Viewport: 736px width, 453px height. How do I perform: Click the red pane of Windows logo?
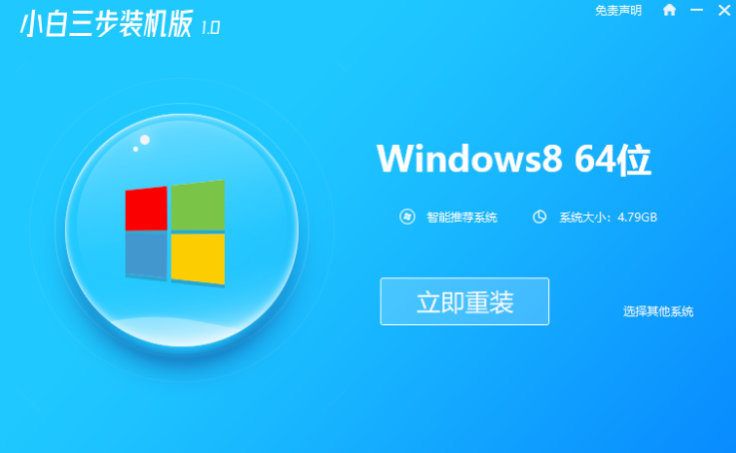coord(146,208)
